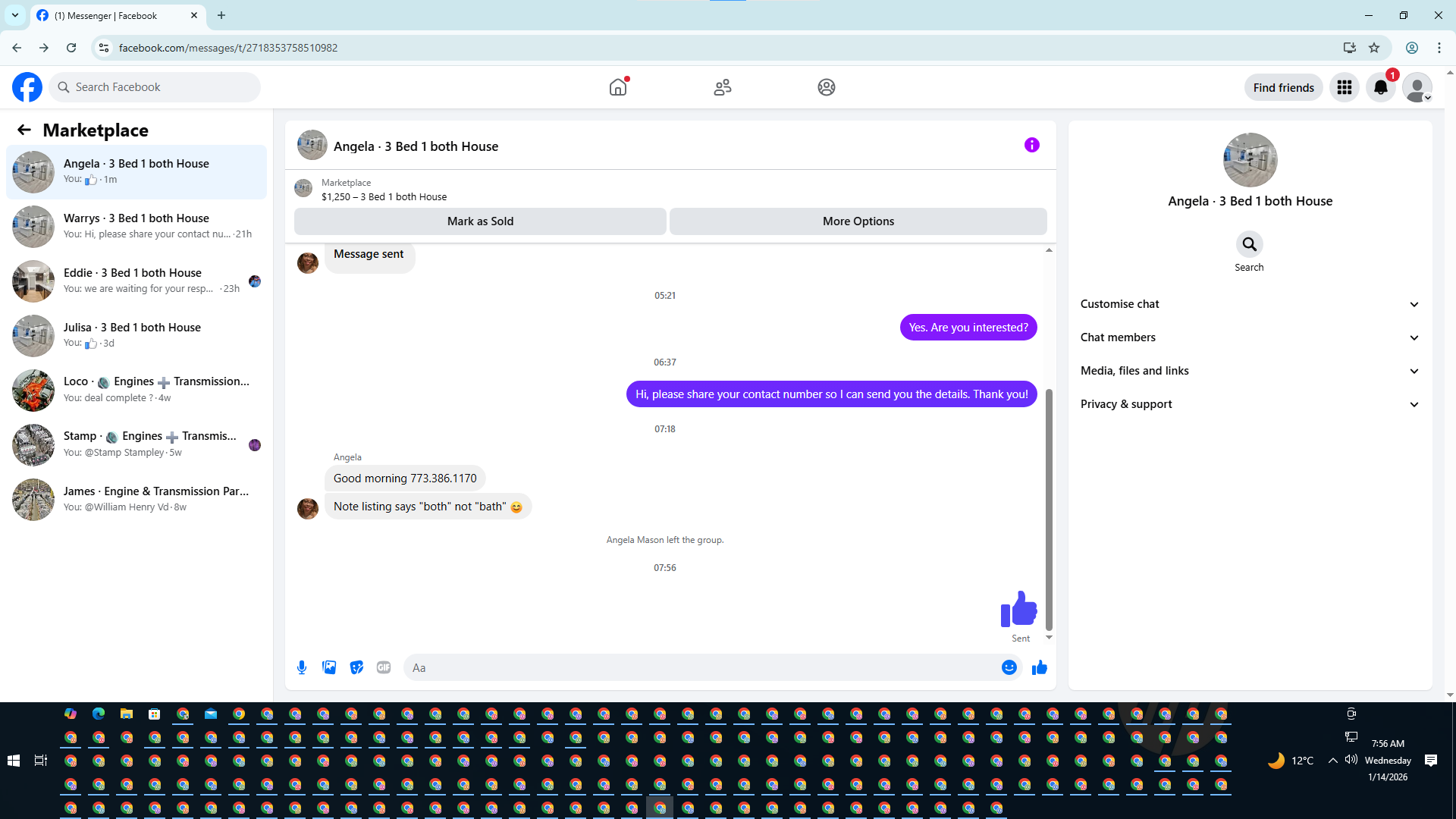Click the chat messages scrollbar
Screen dimensions: 1456x819
(1049, 508)
